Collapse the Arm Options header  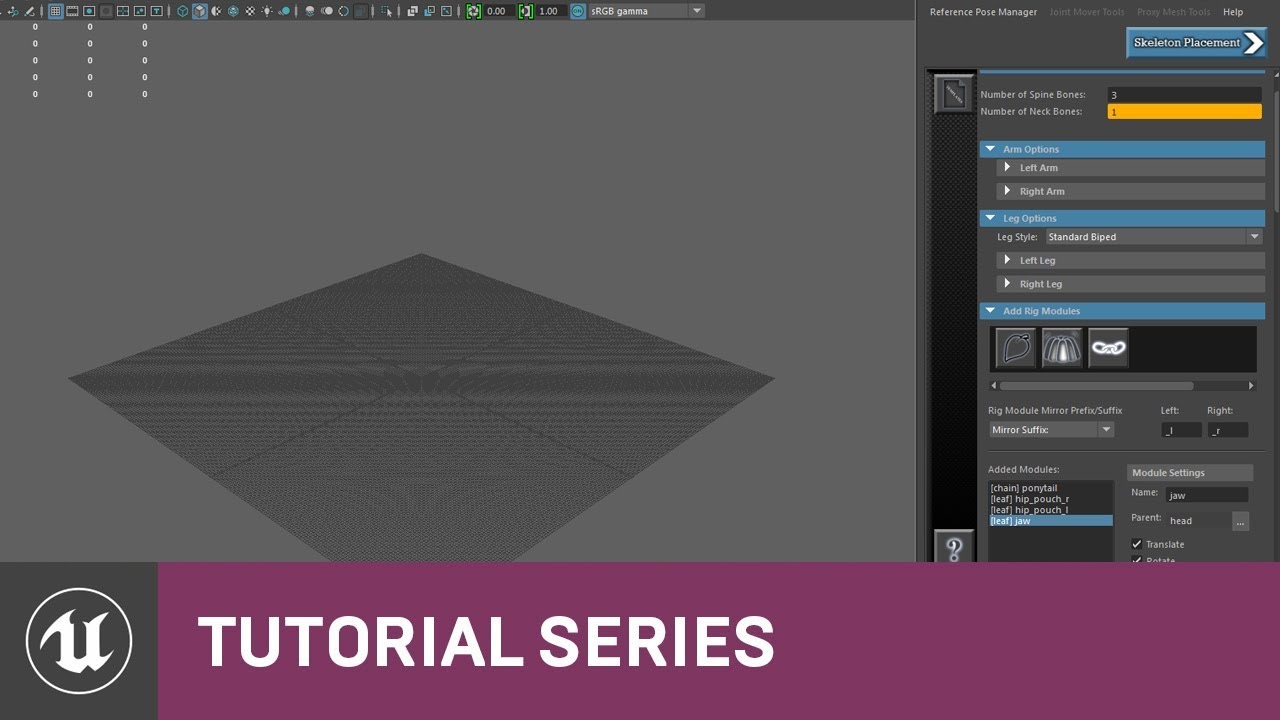point(1122,149)
